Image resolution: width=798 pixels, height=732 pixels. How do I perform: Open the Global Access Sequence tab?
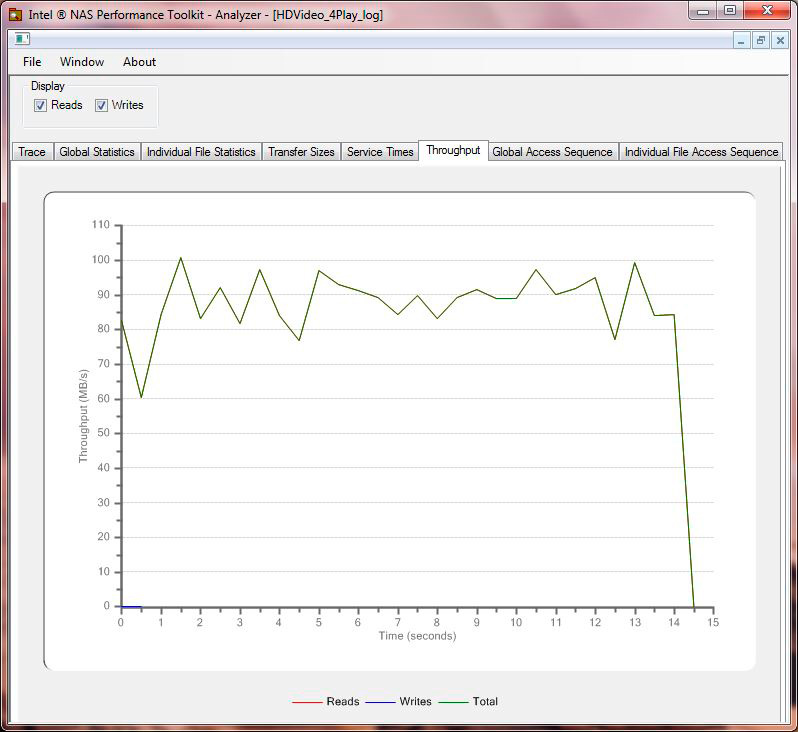(552, 152)
